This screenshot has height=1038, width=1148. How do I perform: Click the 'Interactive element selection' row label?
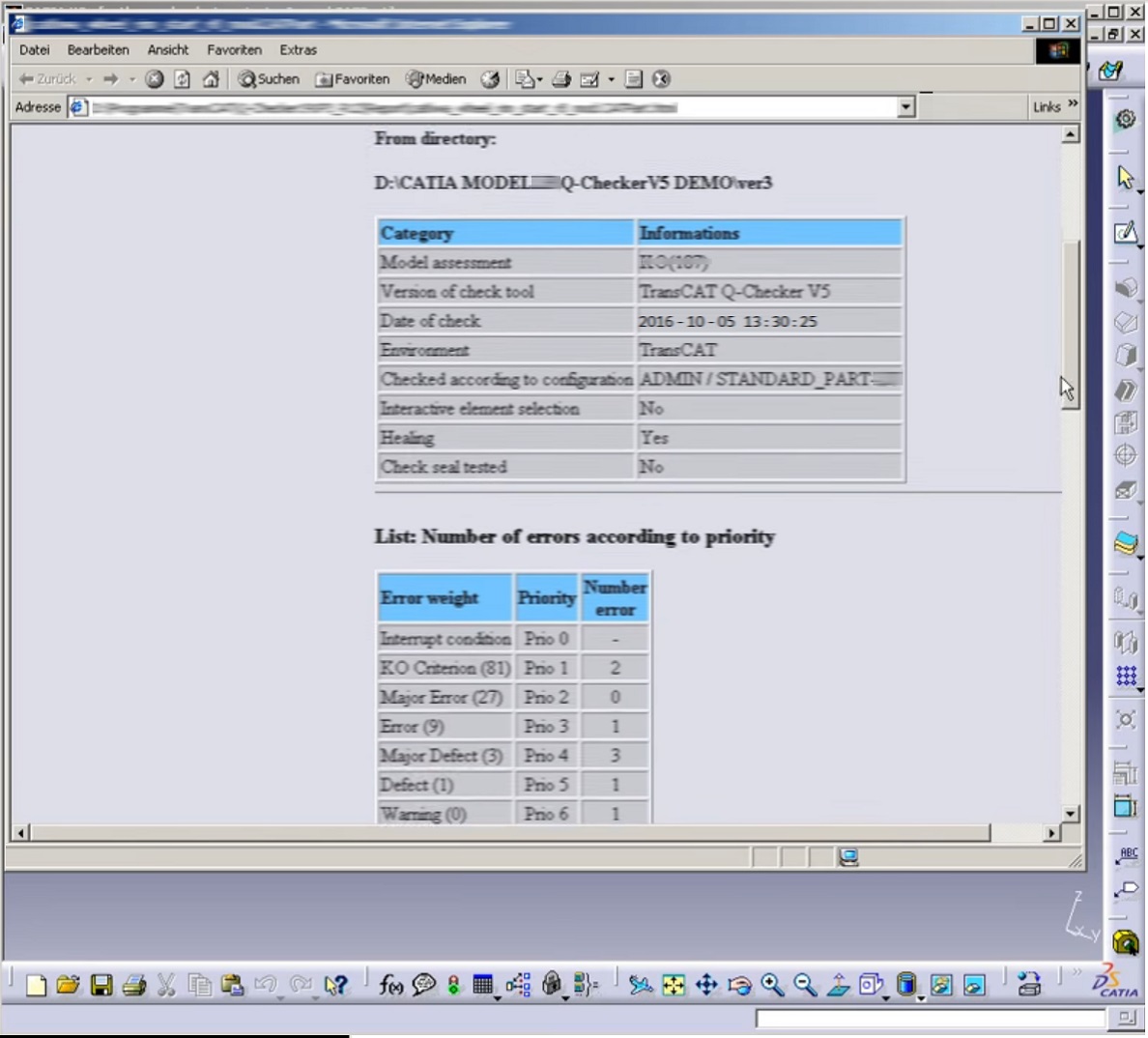[505, 409]
